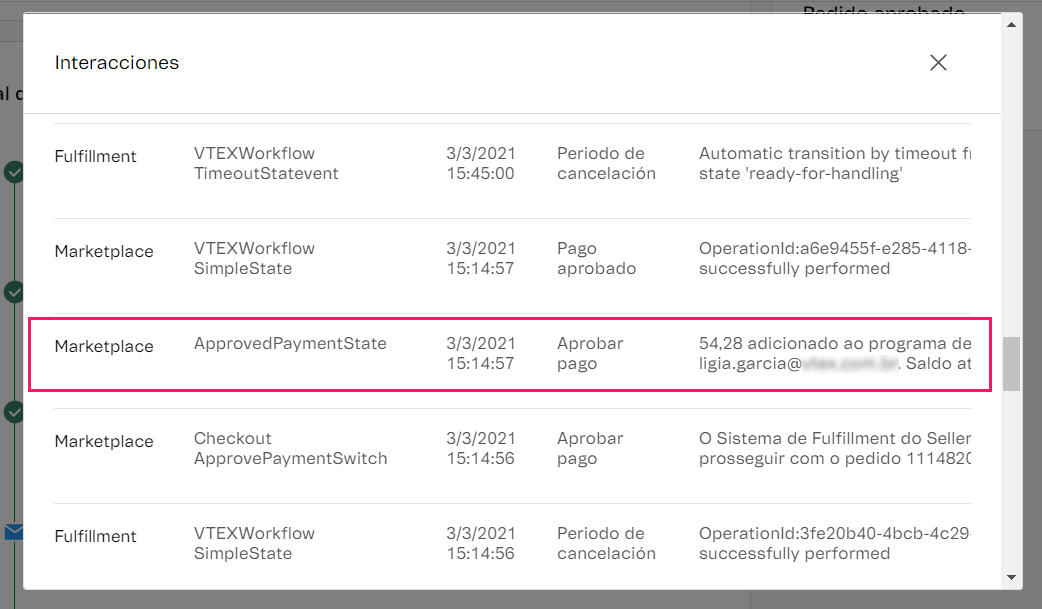Click the blue envelope email icon
Screen dimensions: 1042x609
click(14, 532)
